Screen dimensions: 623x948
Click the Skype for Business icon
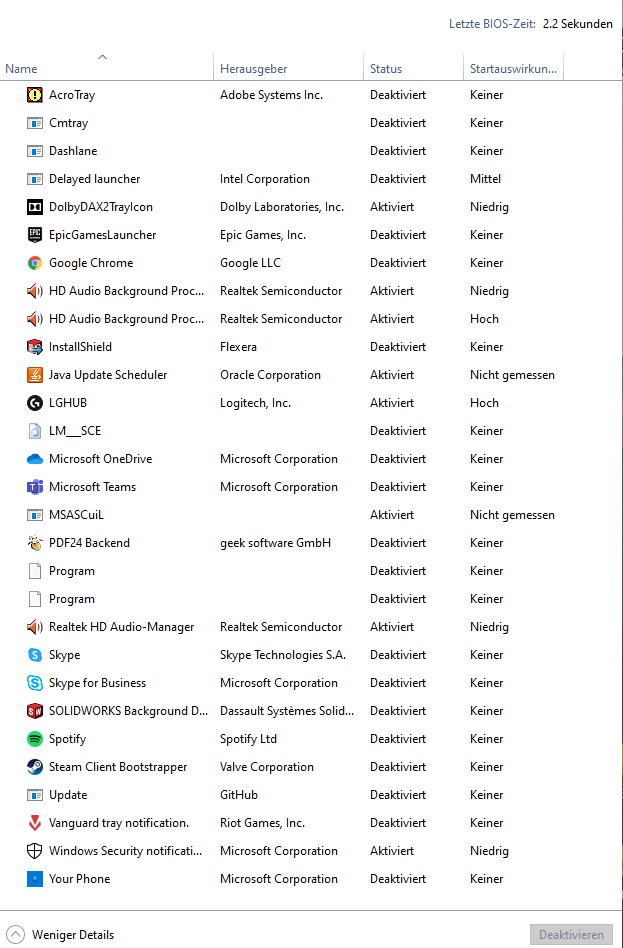[x=35, y=683]
